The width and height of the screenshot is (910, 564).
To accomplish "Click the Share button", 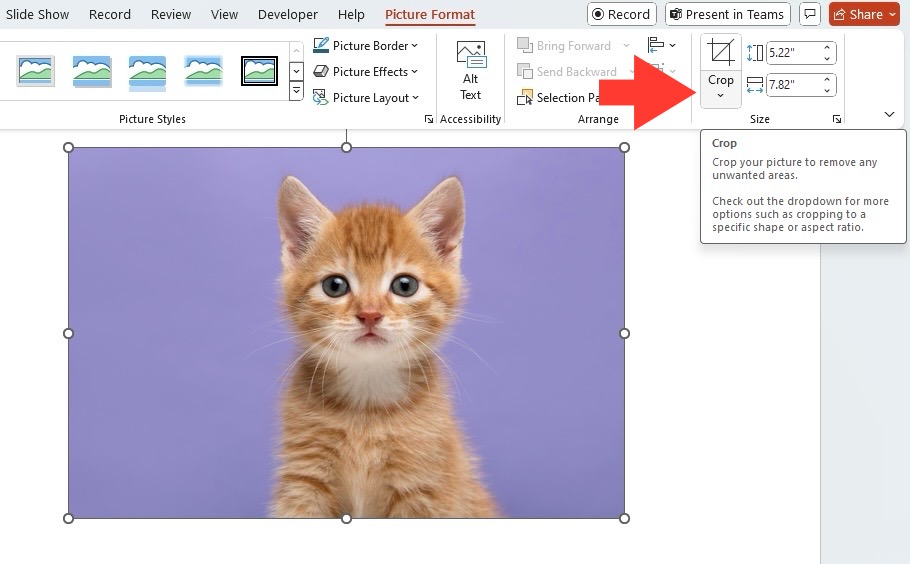I will [865, 15].
